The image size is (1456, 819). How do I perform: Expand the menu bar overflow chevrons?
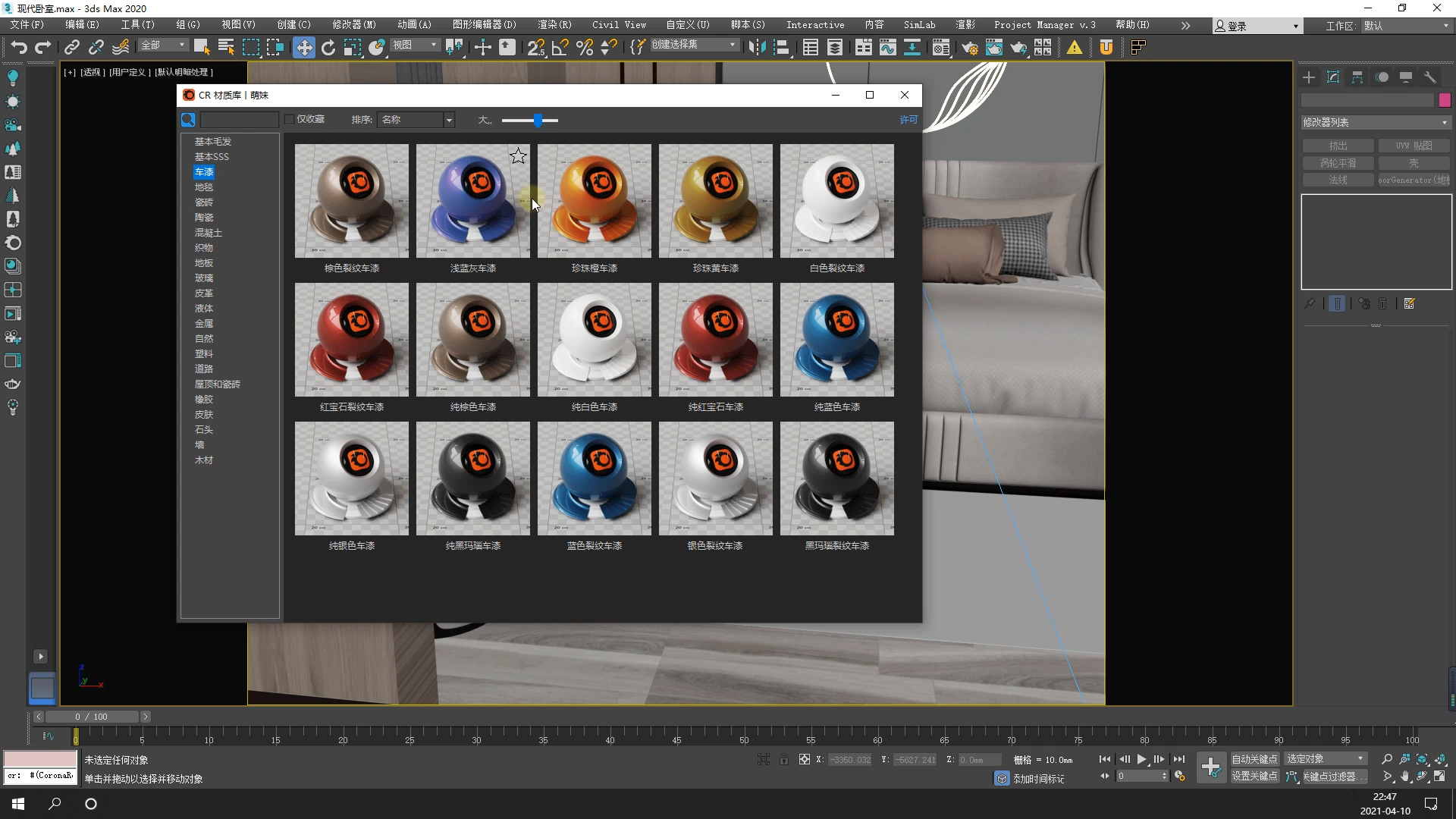(1185, 26)
